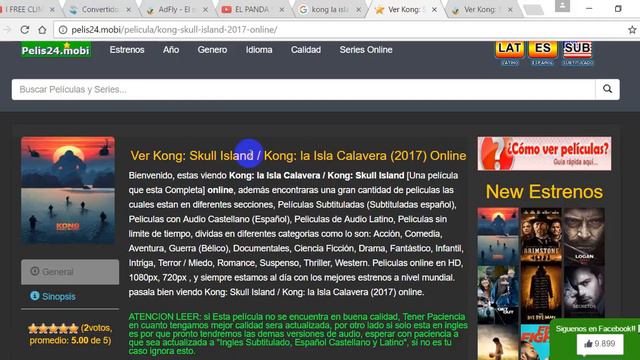Bookmark this page with the star icon
This screenshot has height=360, width=640.
coord(632,30)
